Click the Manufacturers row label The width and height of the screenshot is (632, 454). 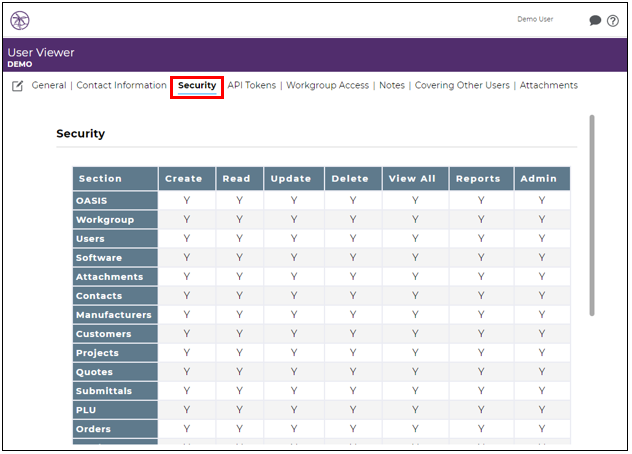pyautogui.click(x=115, y=315)
